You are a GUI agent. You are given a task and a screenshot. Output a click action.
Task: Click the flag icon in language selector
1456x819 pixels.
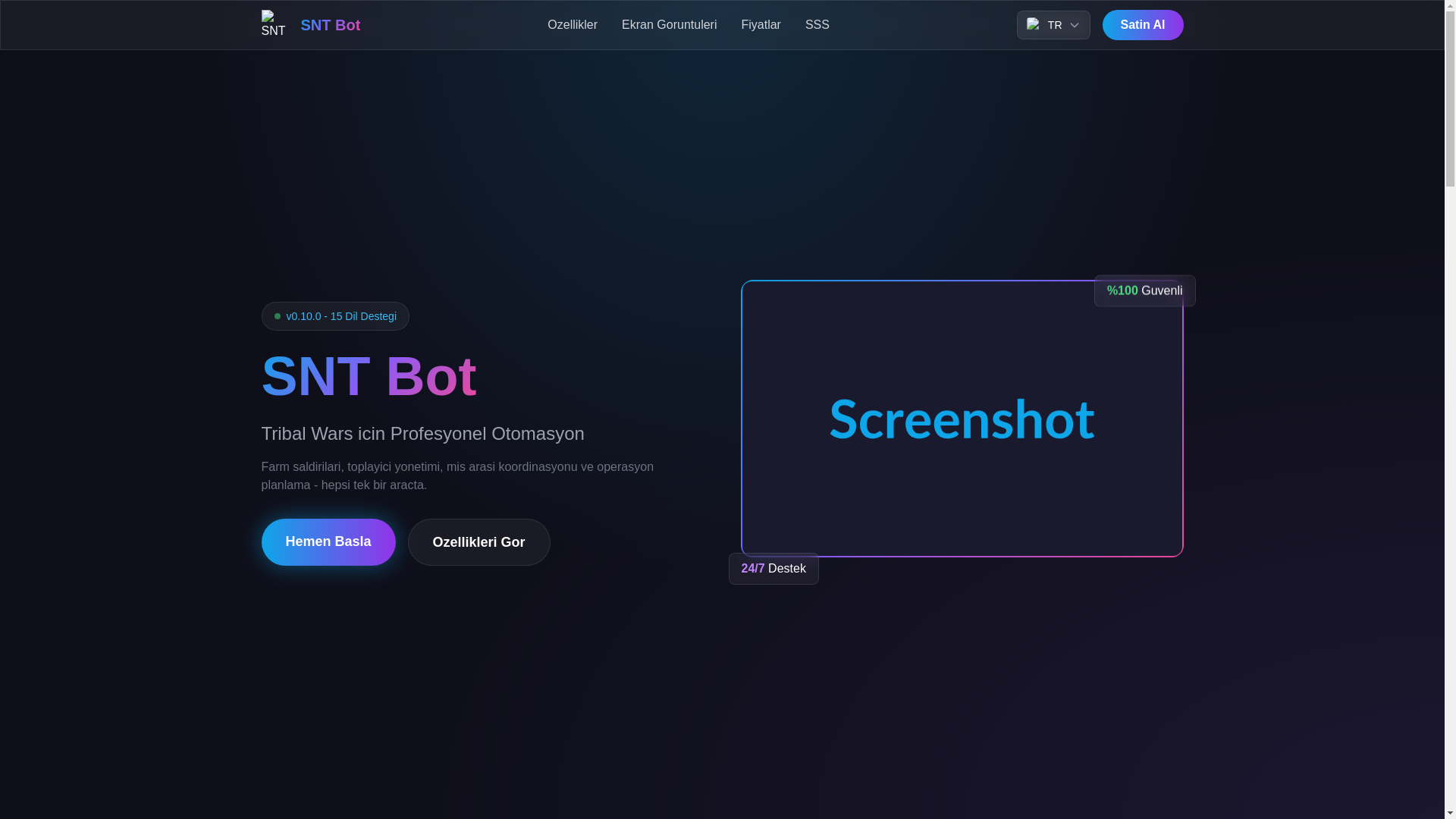click(x=1033, y=25)
